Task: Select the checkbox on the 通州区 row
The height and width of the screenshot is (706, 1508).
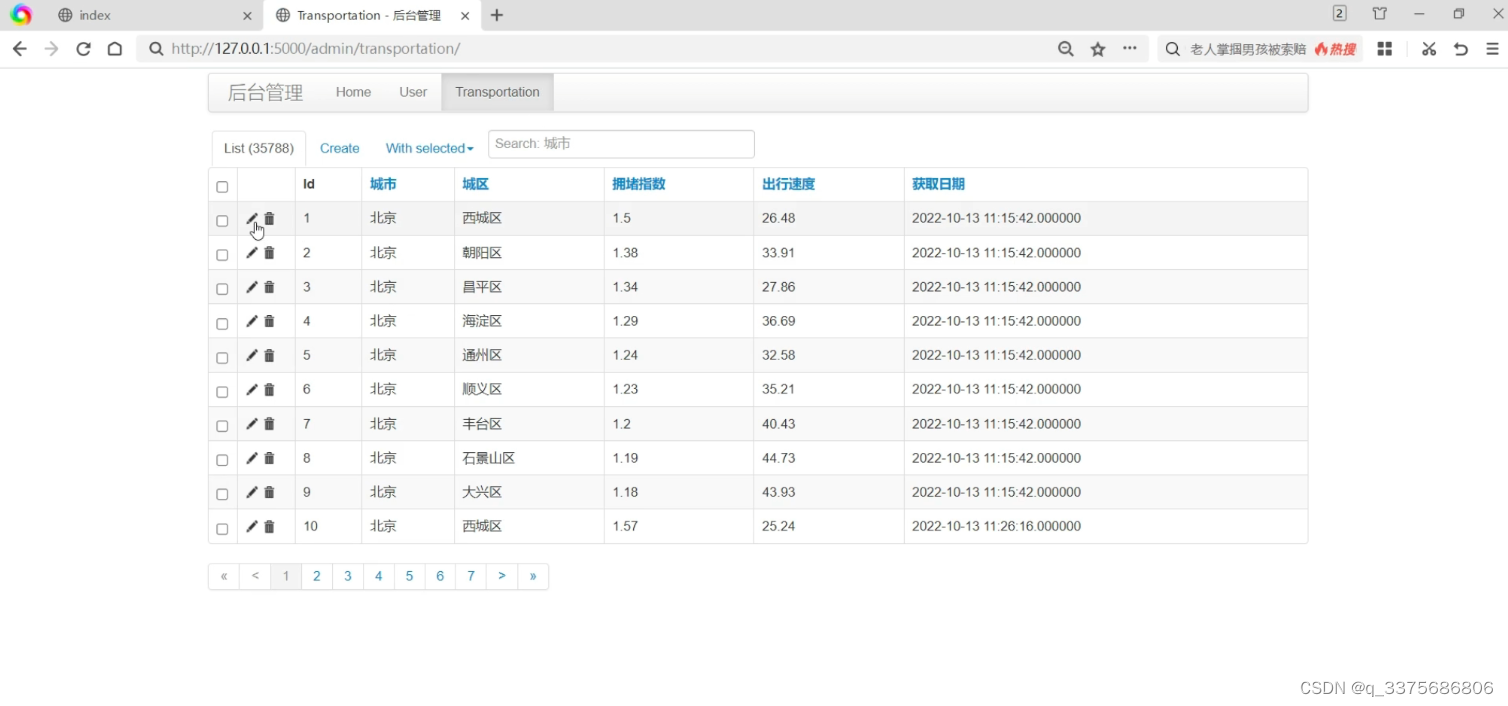Action: click(222, 356)
